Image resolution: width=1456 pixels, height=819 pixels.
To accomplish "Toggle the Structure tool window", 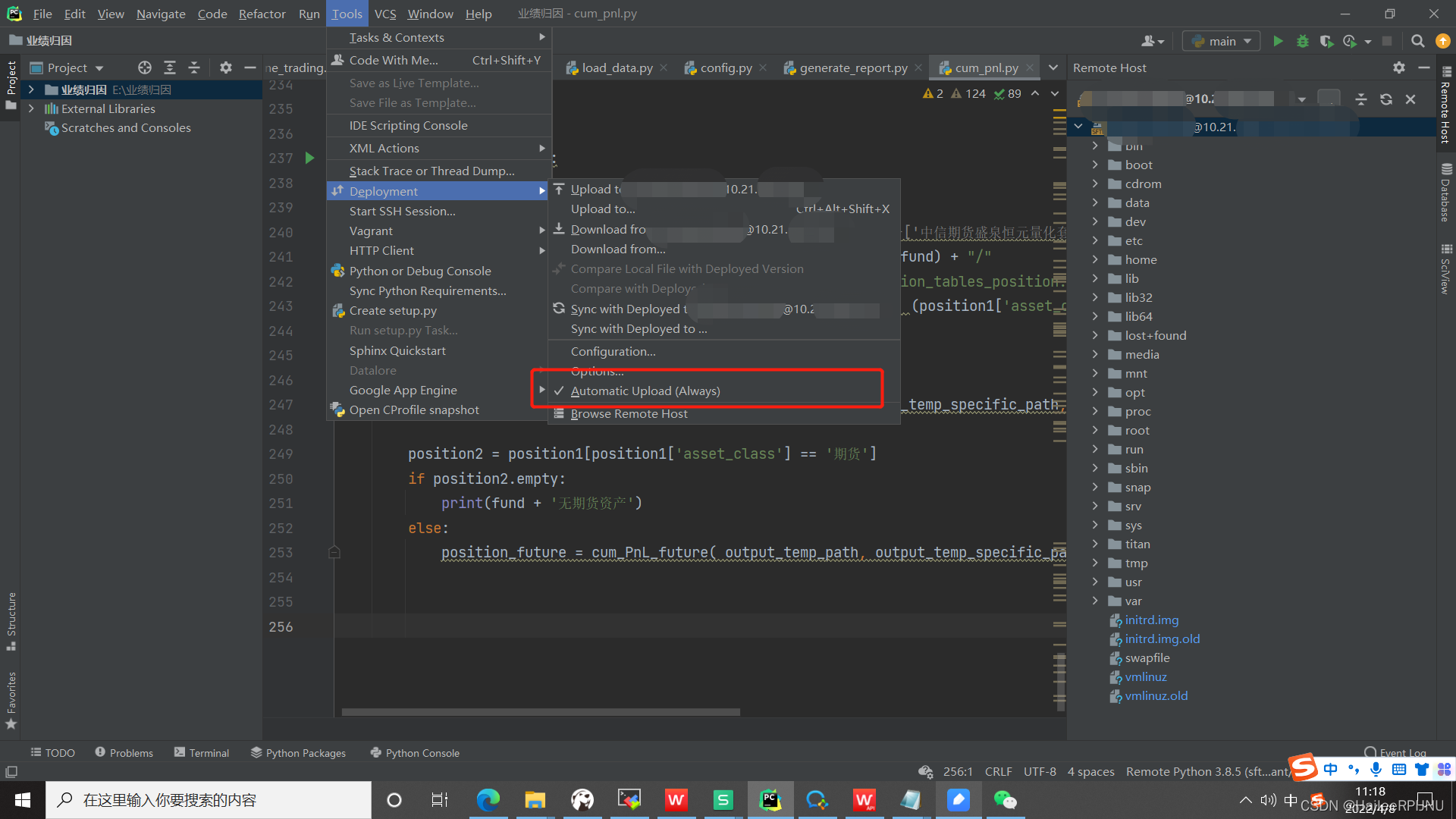I will [x=11, y=620].
